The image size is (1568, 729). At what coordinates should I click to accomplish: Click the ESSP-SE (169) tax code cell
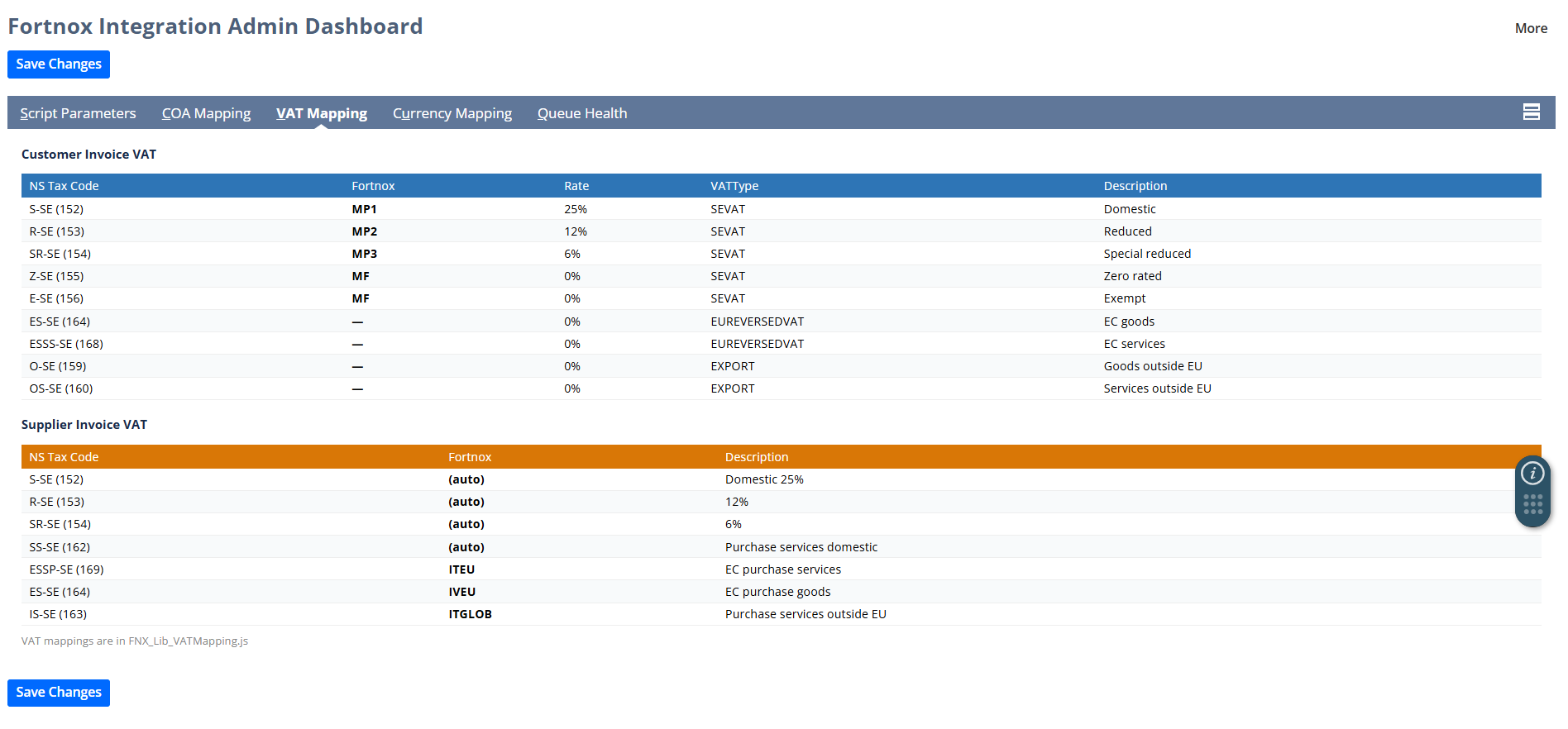[66, 569]
